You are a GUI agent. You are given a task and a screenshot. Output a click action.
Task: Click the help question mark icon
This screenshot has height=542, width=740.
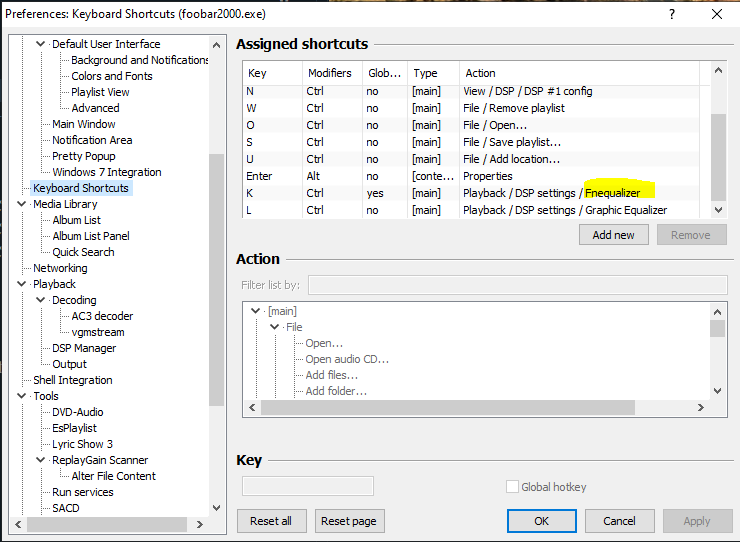click(670, 14)
